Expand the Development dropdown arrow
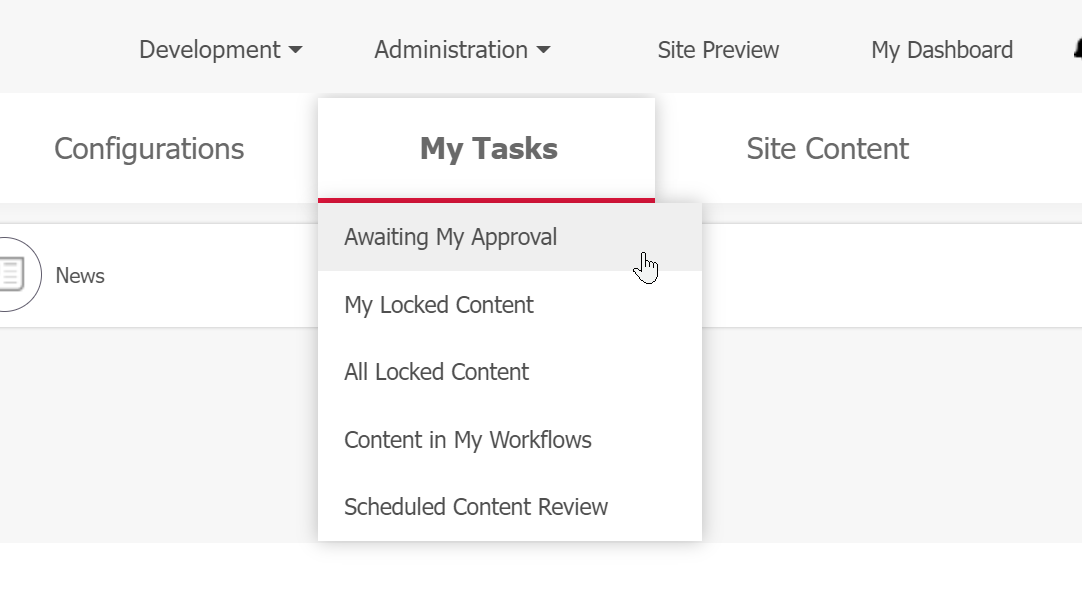The image size is (1082, 592). click(296, 50)
